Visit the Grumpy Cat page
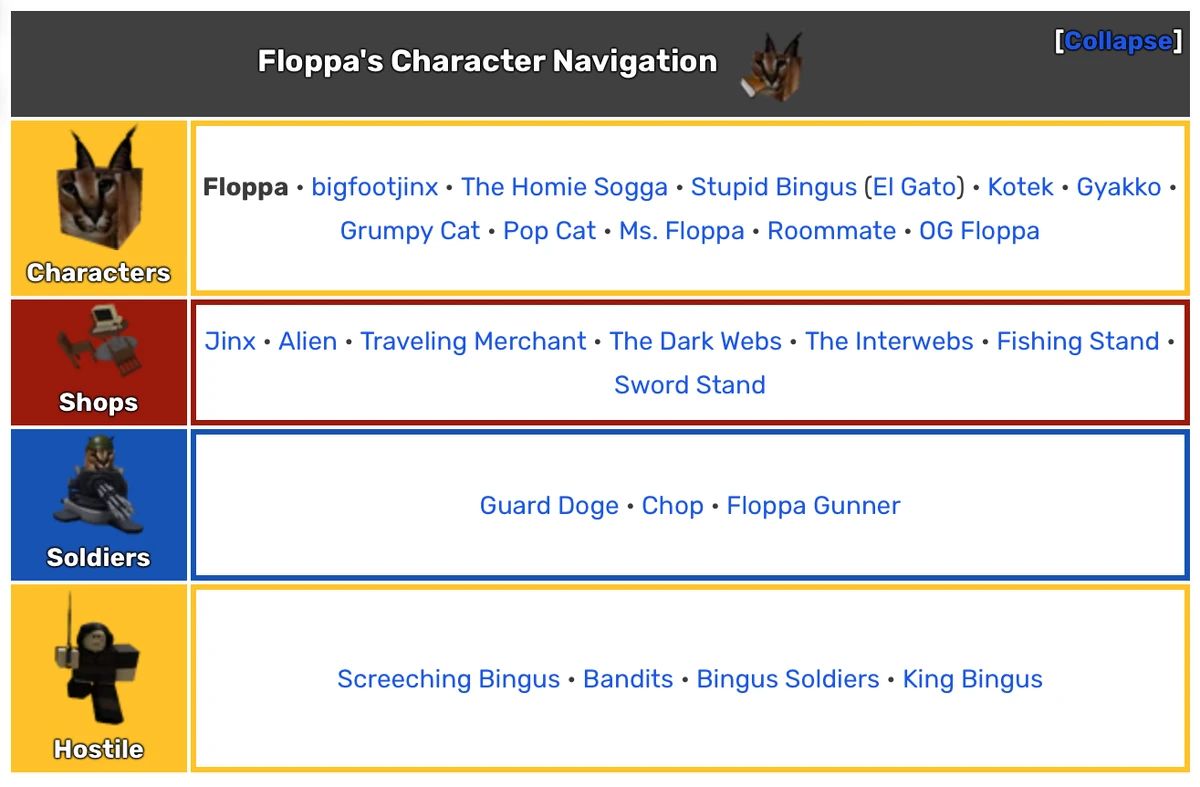Screen dimensions: 1200x787 point(410,231)
